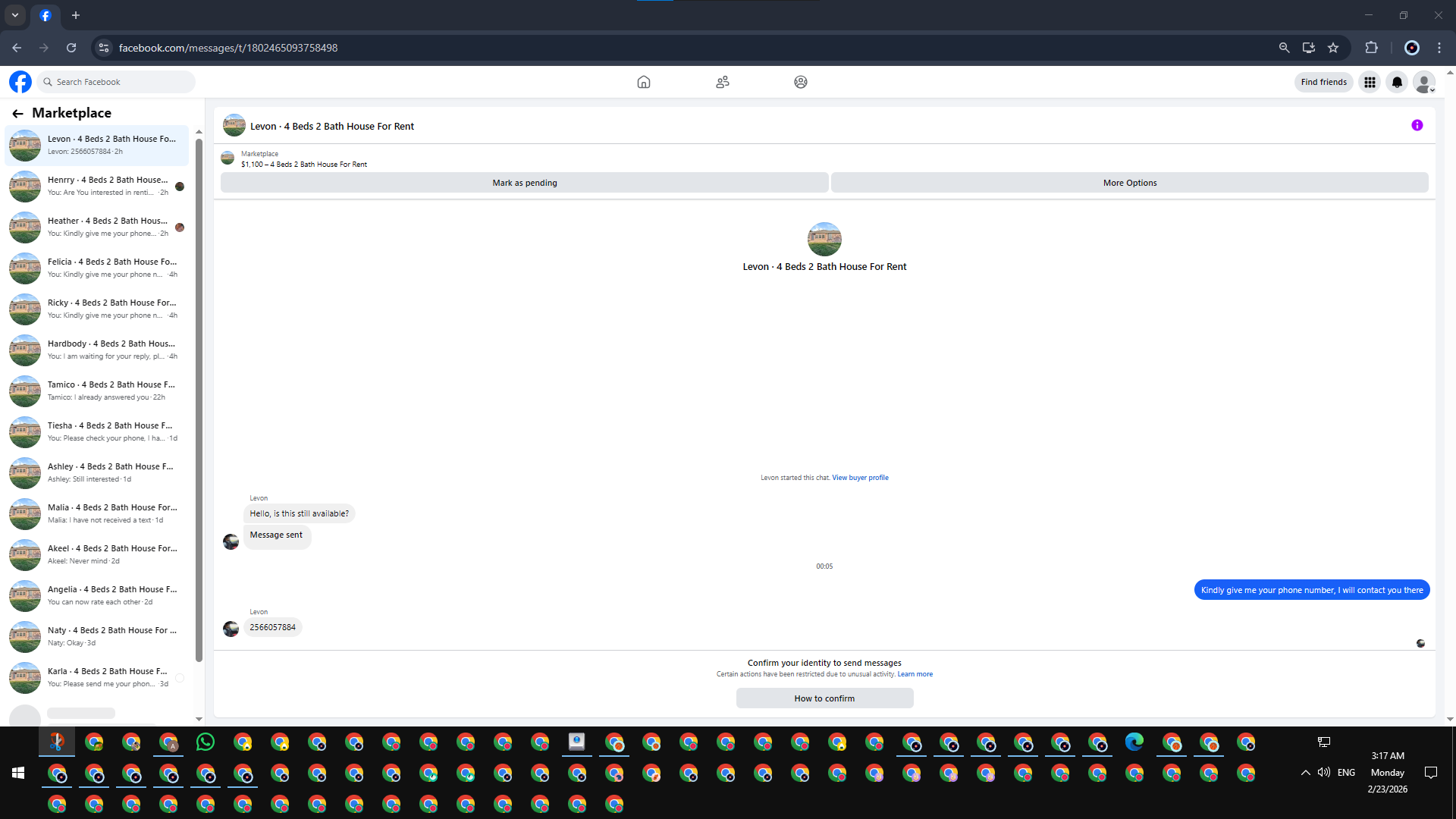Screen dimensions: 1456x819
Task: Open Hardbody conversation in list
Action: (x=97, y=350)
